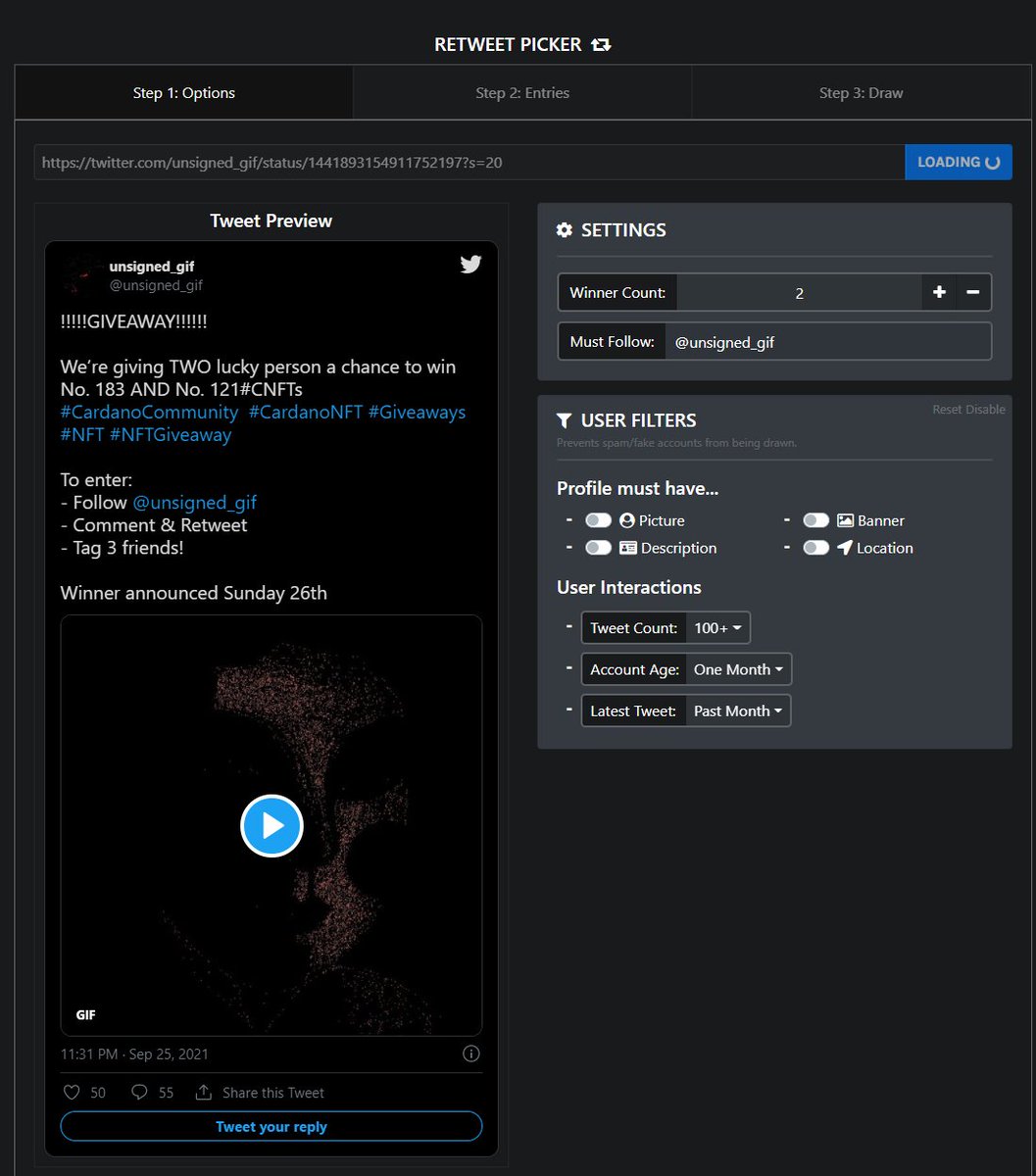Click the #CardanoCommunity hashtag
The height and width of the screenshot is (1176, 1036).
(149, 412)
